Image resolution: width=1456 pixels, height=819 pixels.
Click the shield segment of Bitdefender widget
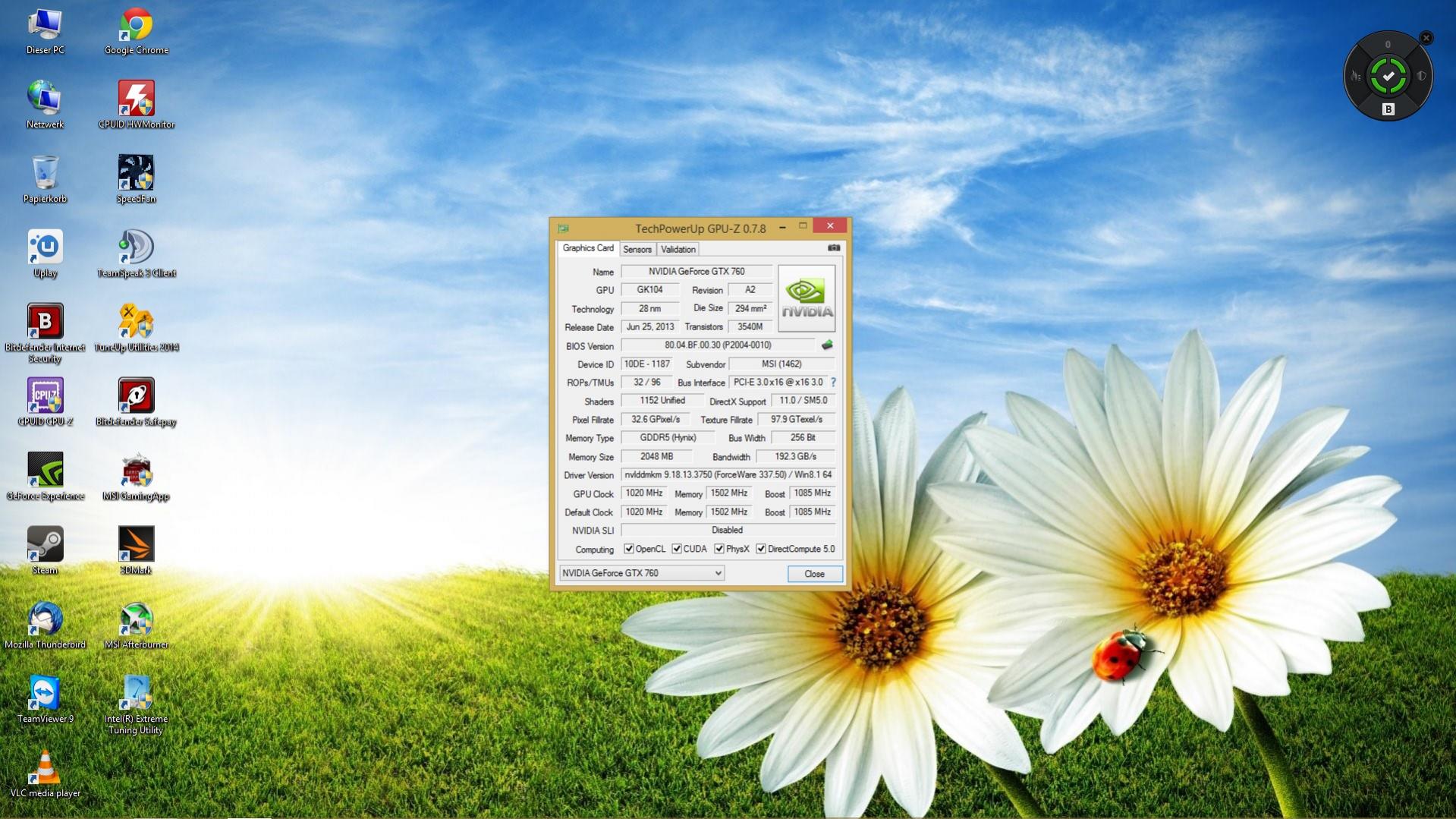[x=1421, y=76]
